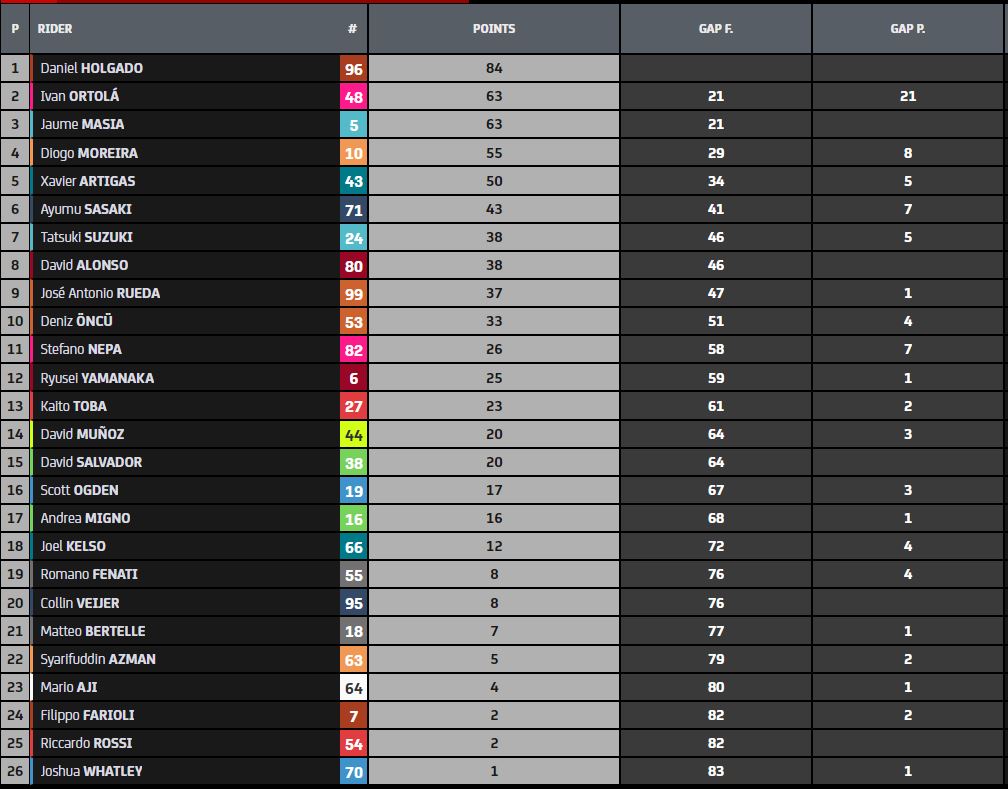Click the # number column header

click(x=352, y=29)
